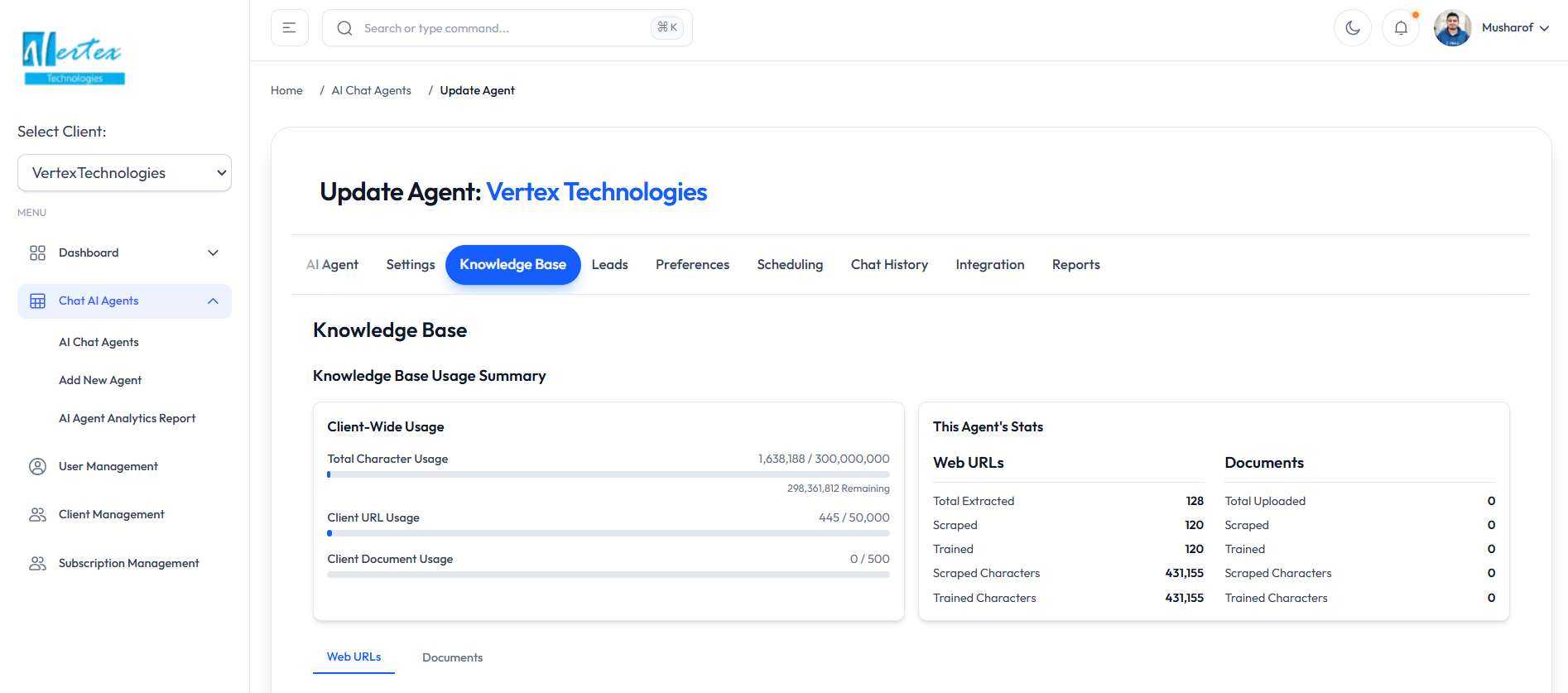Viewport: 1568px width, 693px height.
Task: Click Total Uploaded label
Action: (x=1265, y=501)
